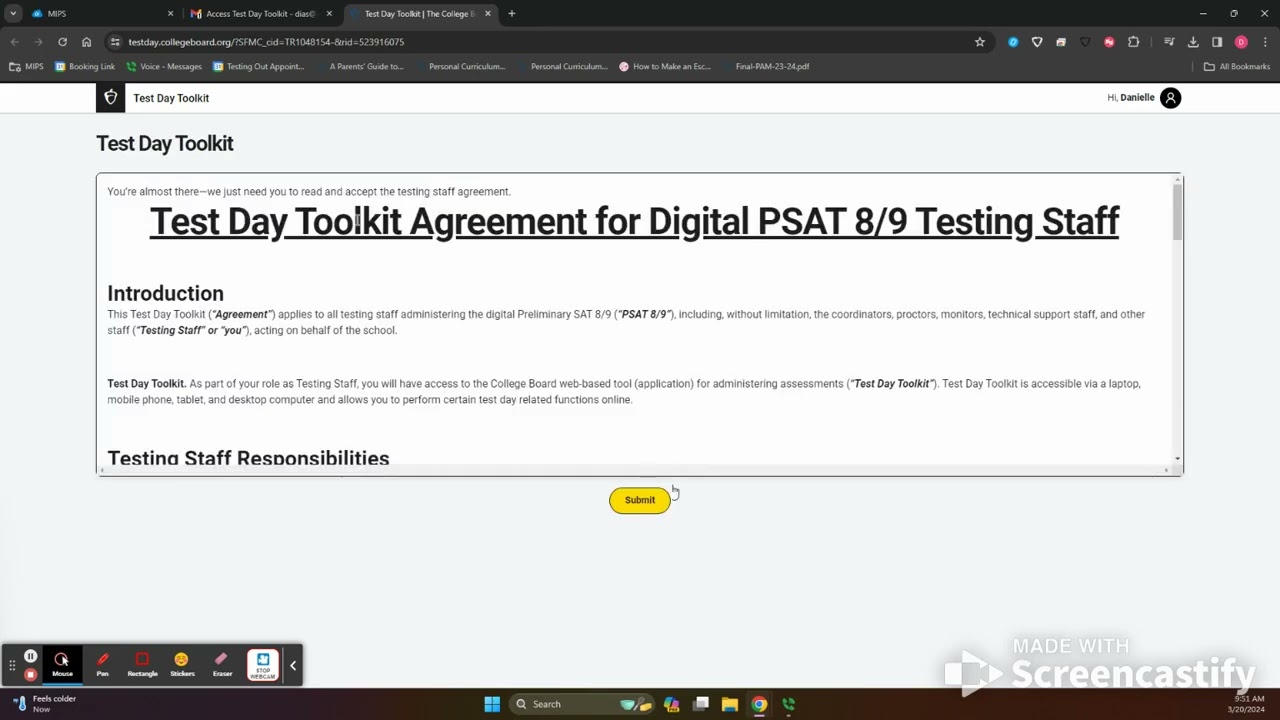Click the red Screencastify extension icon
The height and width of the screenshot is (720, 1280).
point(1109,42)
